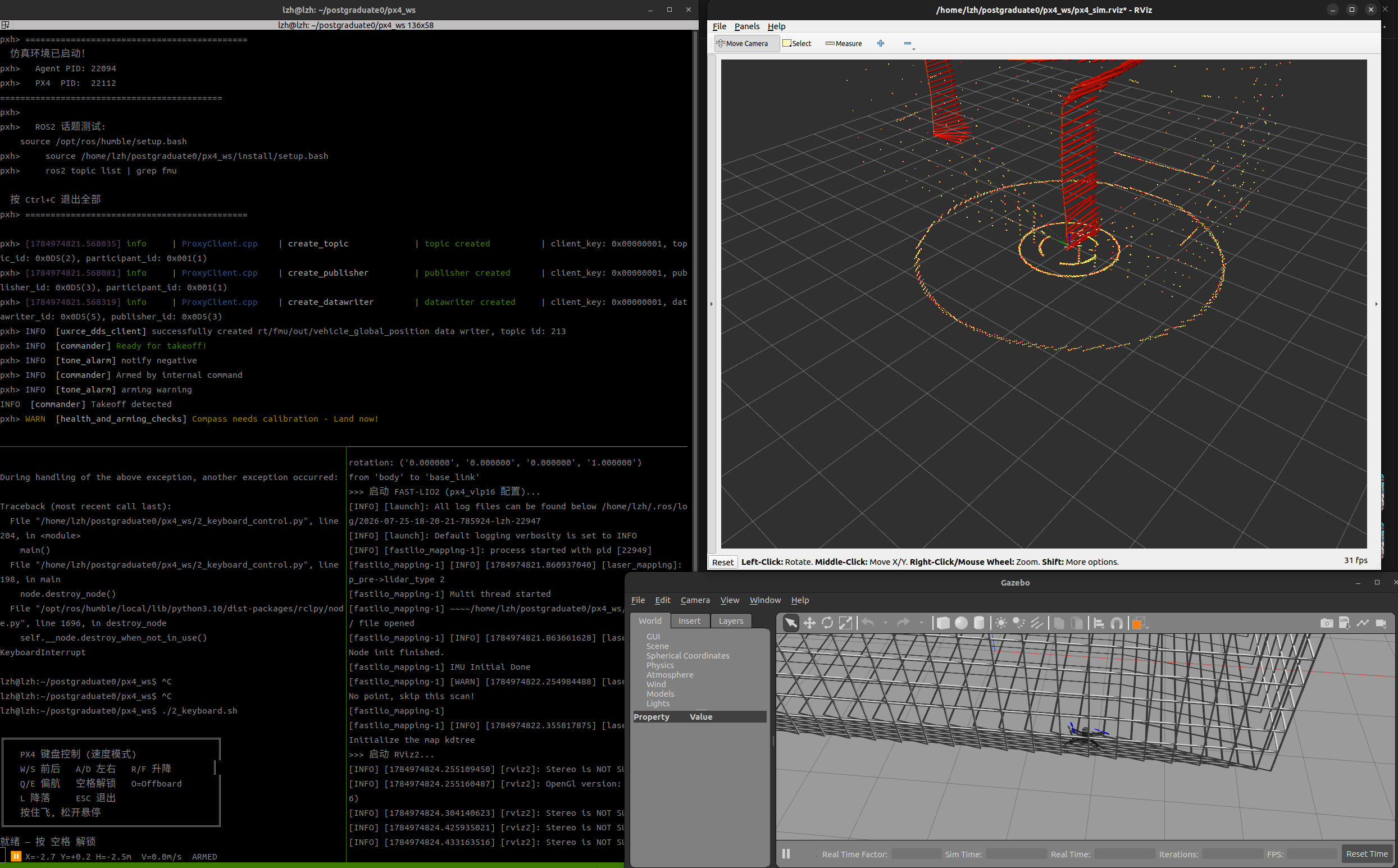Click the Gazebo left panel splitter handle
1398x868 pixels.
coord(773,741)
